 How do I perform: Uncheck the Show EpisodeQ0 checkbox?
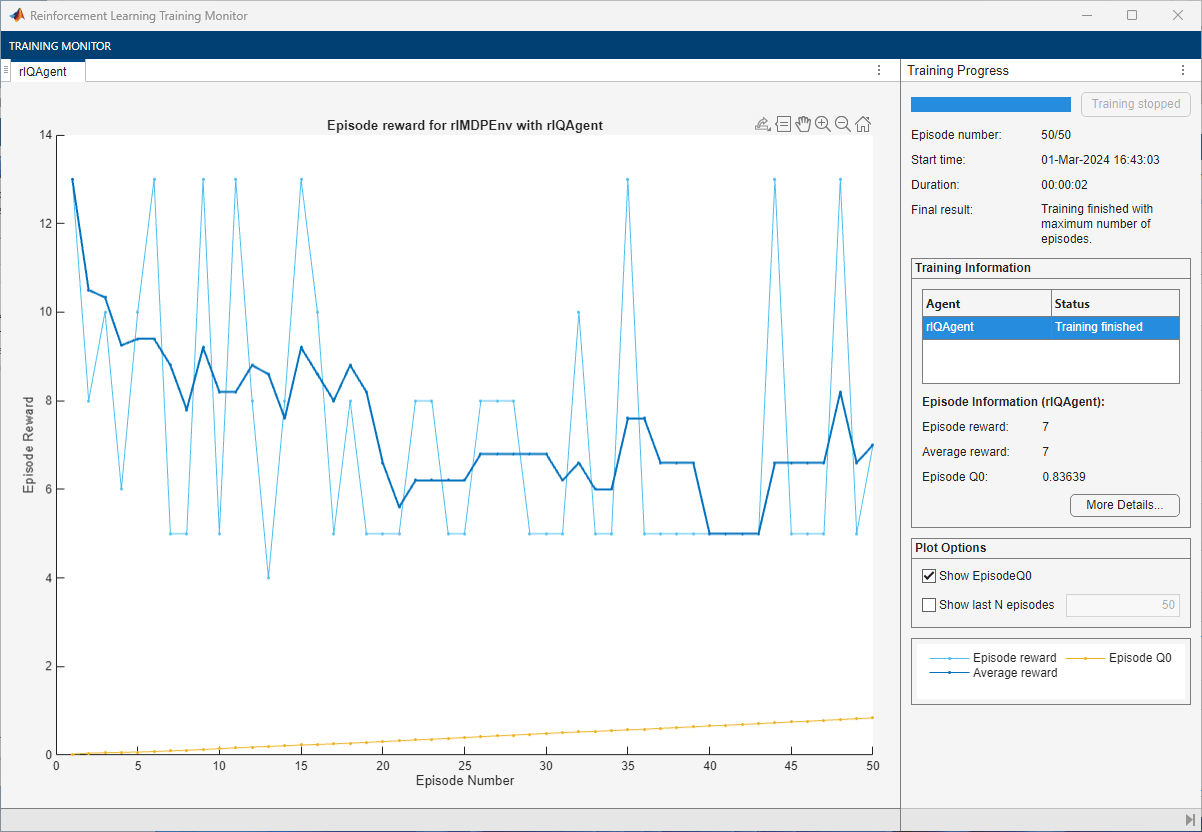(929, 576)
